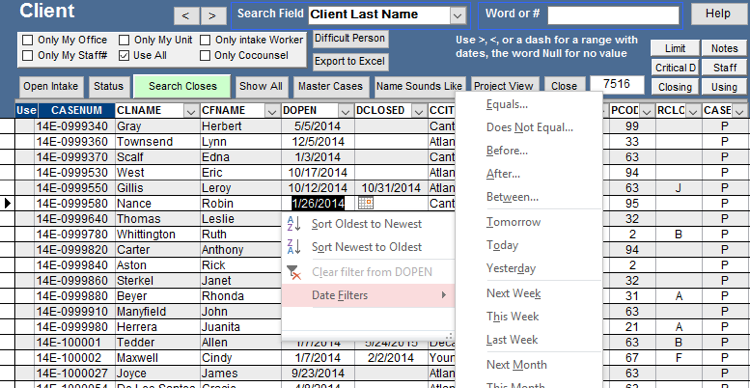The width and height of the screenshot is (750, 388).
Task: Open the date picker calendar icon
Action: [x=366, y=203]
